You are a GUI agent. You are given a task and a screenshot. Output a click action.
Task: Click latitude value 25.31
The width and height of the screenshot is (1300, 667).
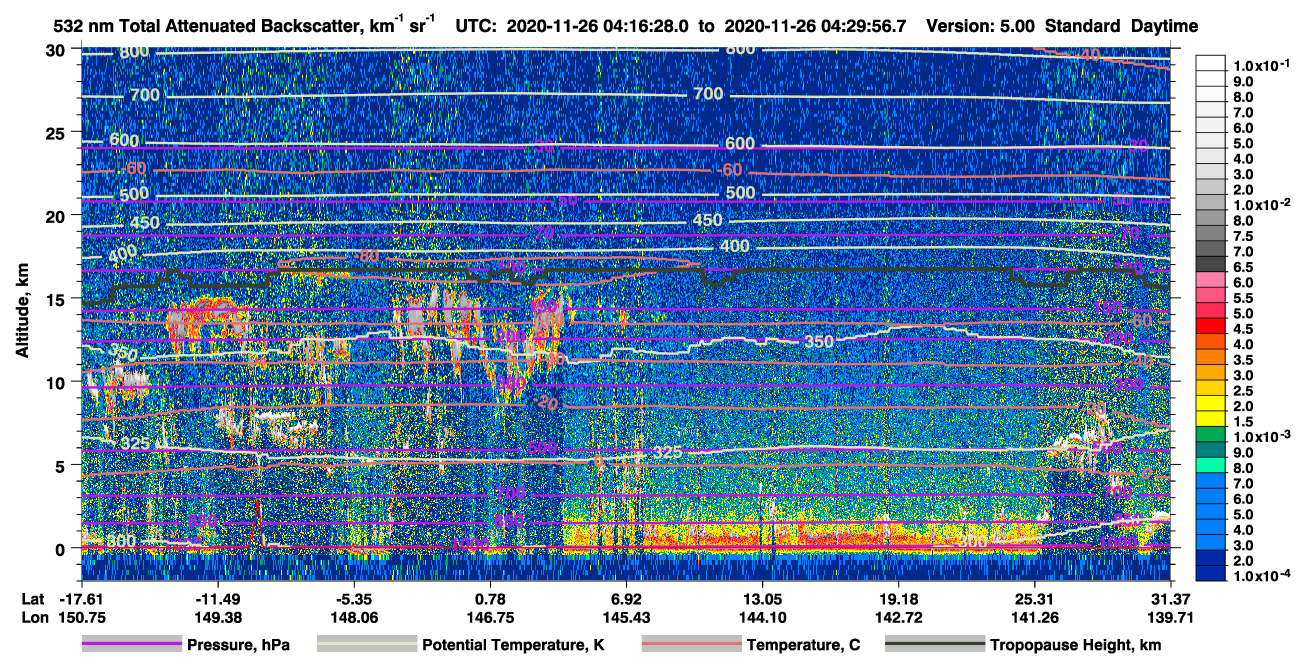(1035, 600)
